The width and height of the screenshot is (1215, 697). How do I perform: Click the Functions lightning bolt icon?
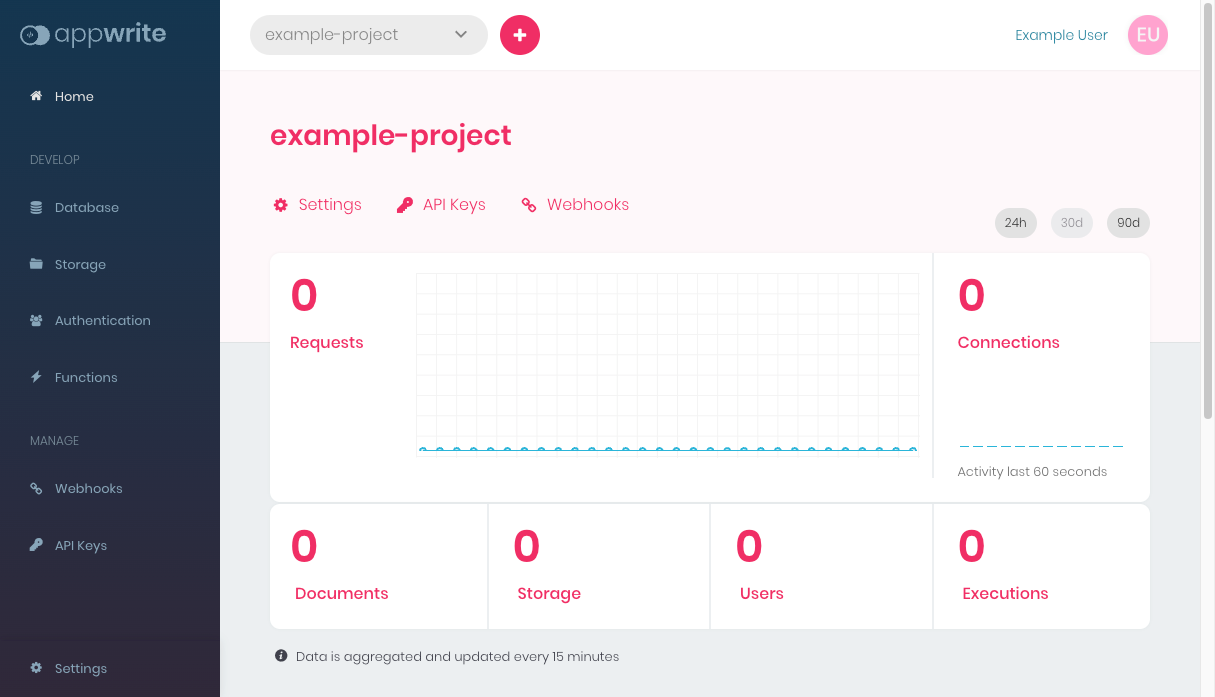tap(36, 377)
